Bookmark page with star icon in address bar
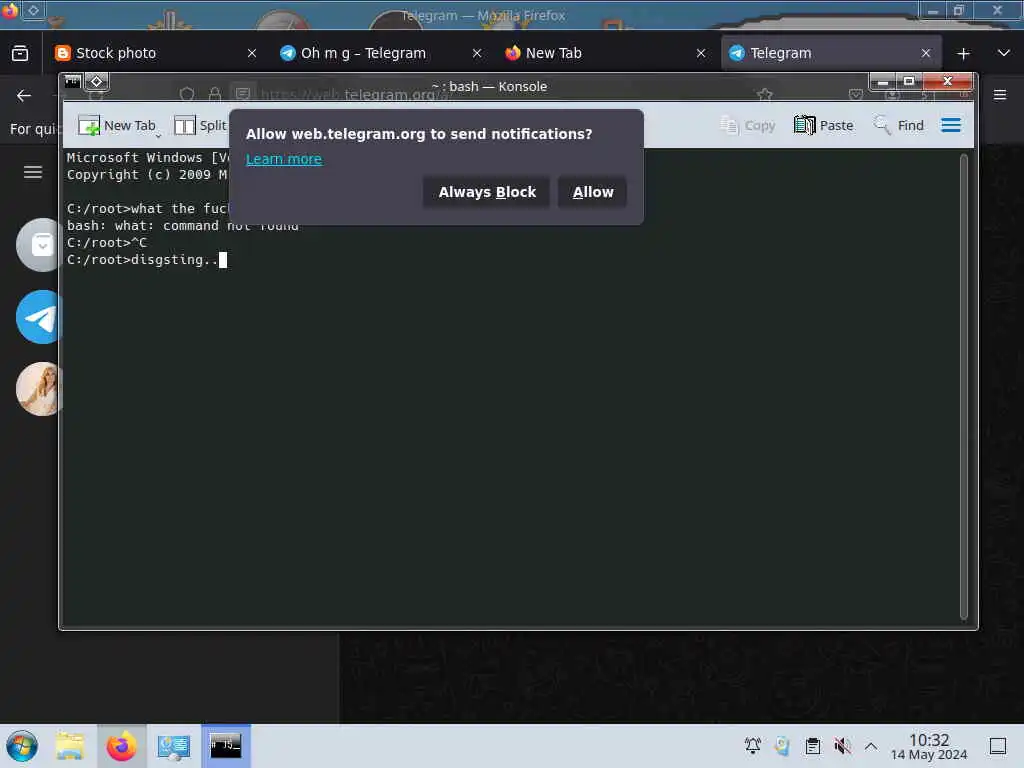This screenshot has height=768, width=1024. 765,95
